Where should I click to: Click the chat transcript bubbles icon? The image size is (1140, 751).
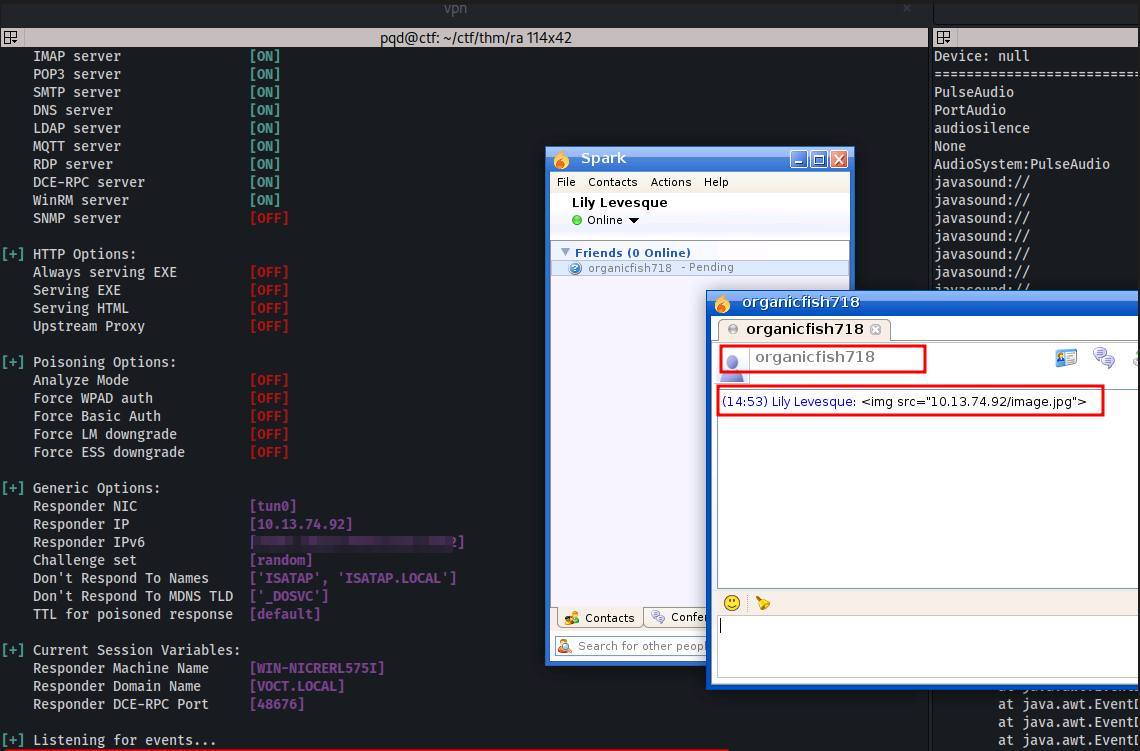tap(1104, 358)
